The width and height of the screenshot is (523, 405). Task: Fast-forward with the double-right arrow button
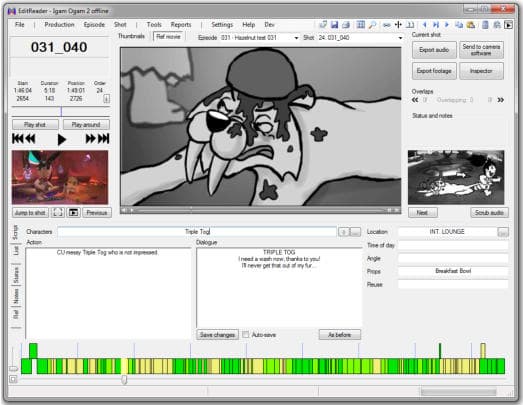[91, 139]
